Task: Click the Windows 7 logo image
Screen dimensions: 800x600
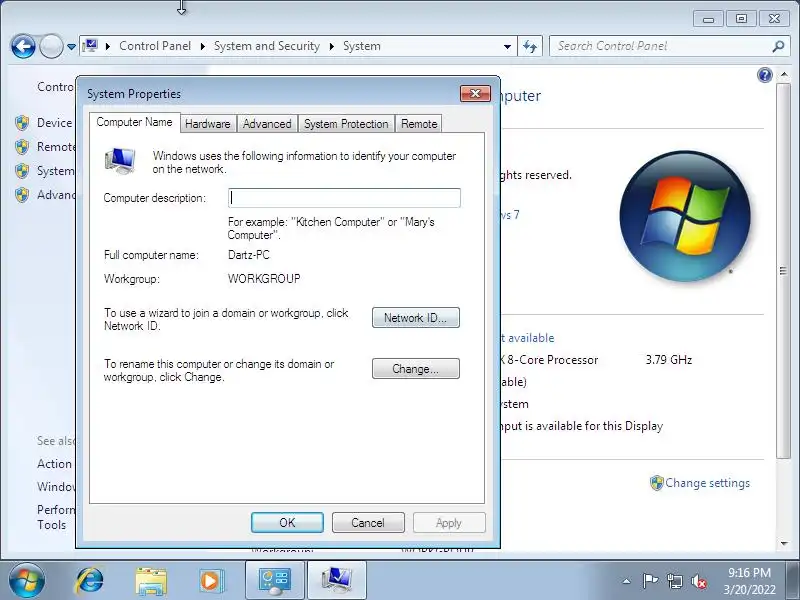Action: 685,216
